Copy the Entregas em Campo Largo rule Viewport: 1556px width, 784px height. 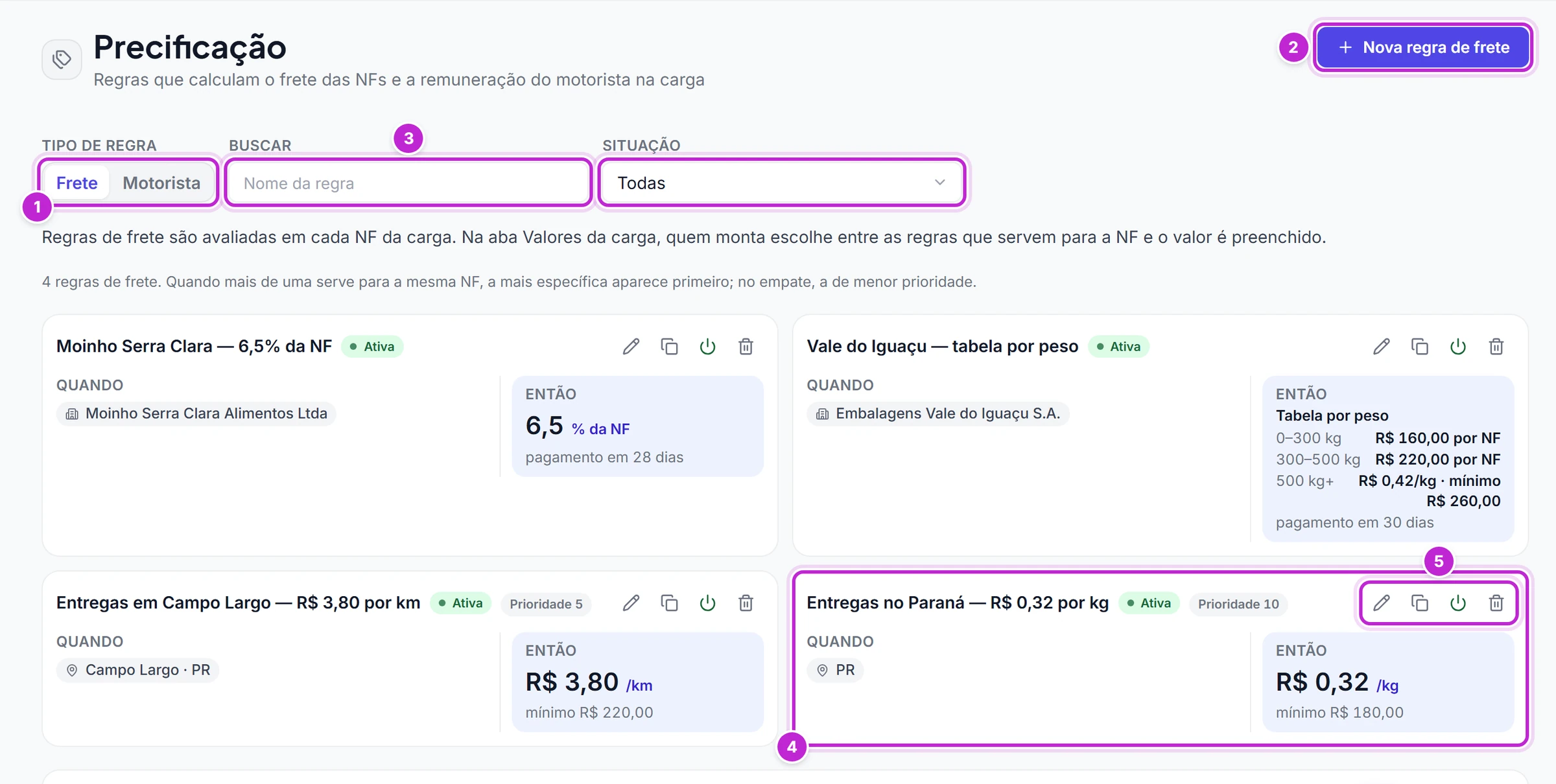click(669, 603)
